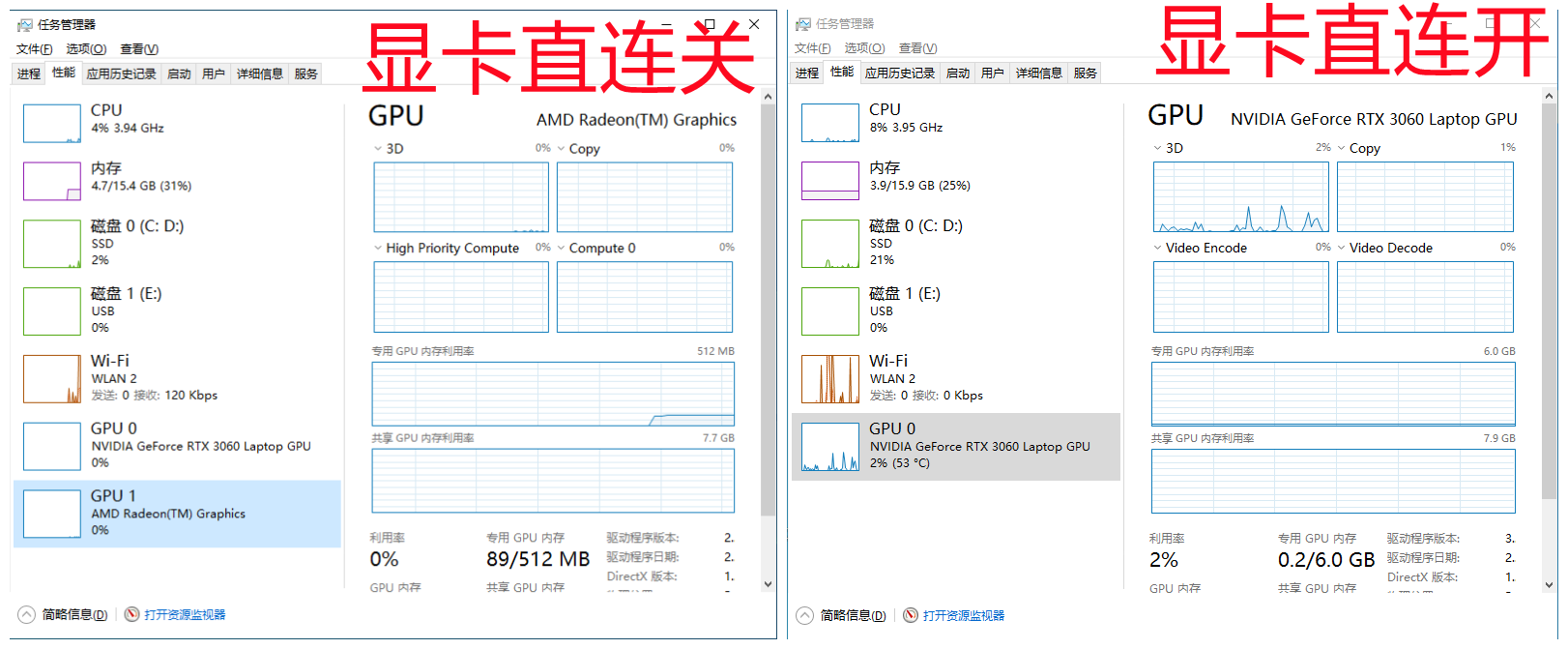Screen dimensions: 1568x649
Task: Click Task Manager app icon in left window title bar
Action: point(25,24)
